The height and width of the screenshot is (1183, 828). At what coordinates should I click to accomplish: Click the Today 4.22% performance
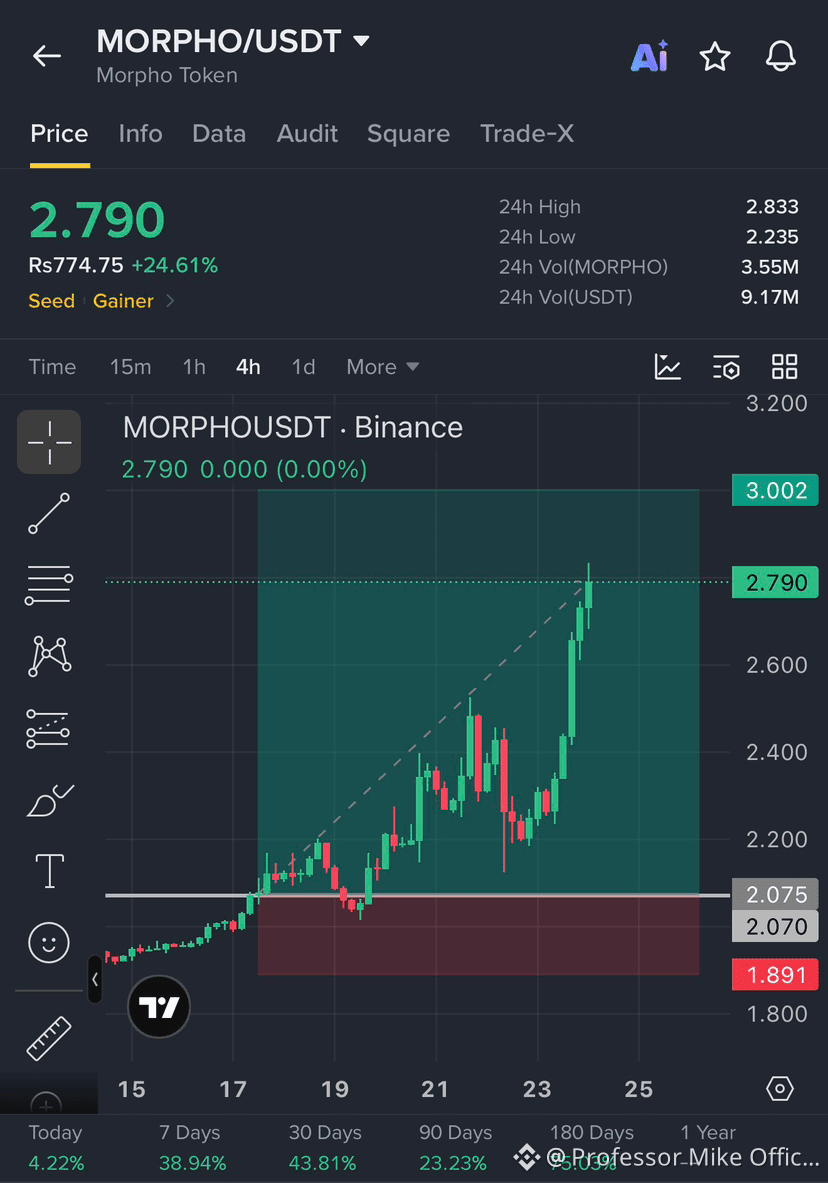tap(56, 1148)
